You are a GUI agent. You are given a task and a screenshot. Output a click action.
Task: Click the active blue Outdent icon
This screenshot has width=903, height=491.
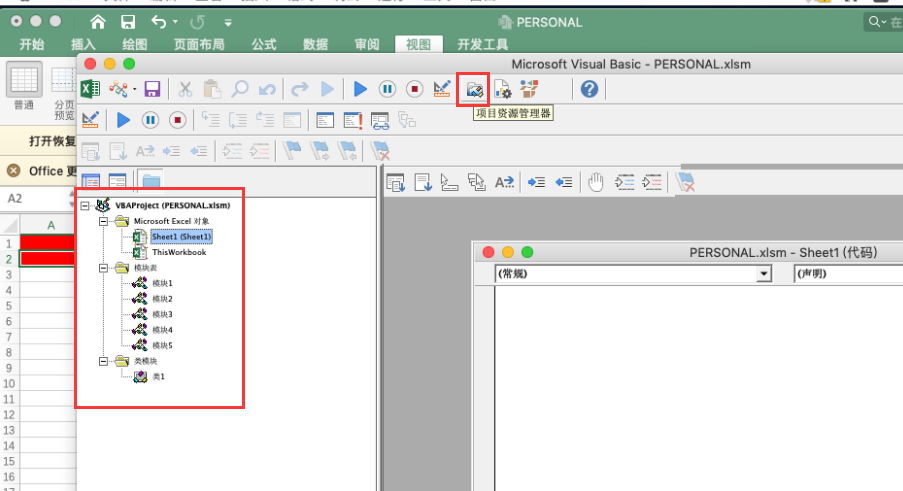(x=563, y=182)
